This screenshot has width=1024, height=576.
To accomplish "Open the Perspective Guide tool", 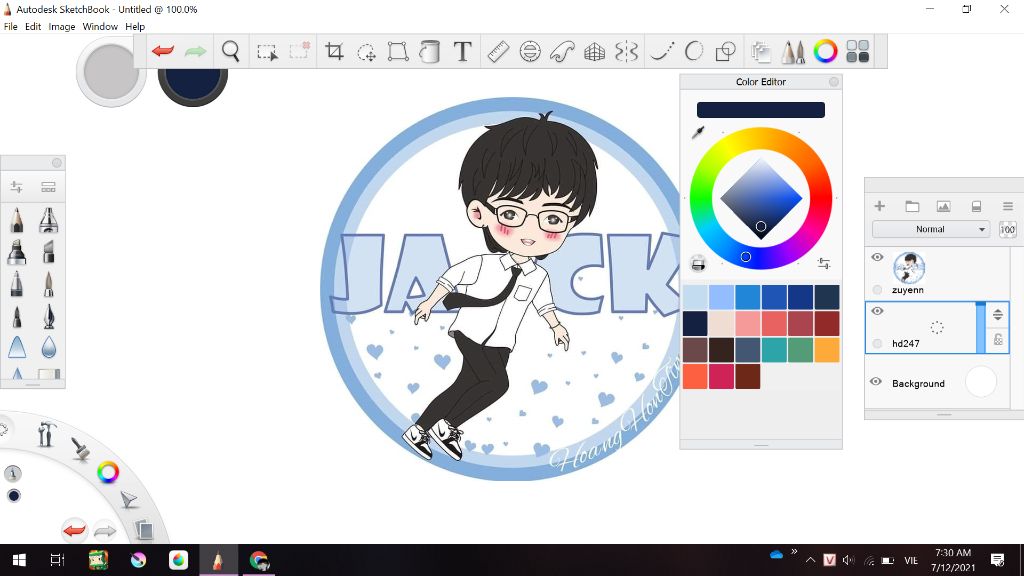I will pos(594,52).
